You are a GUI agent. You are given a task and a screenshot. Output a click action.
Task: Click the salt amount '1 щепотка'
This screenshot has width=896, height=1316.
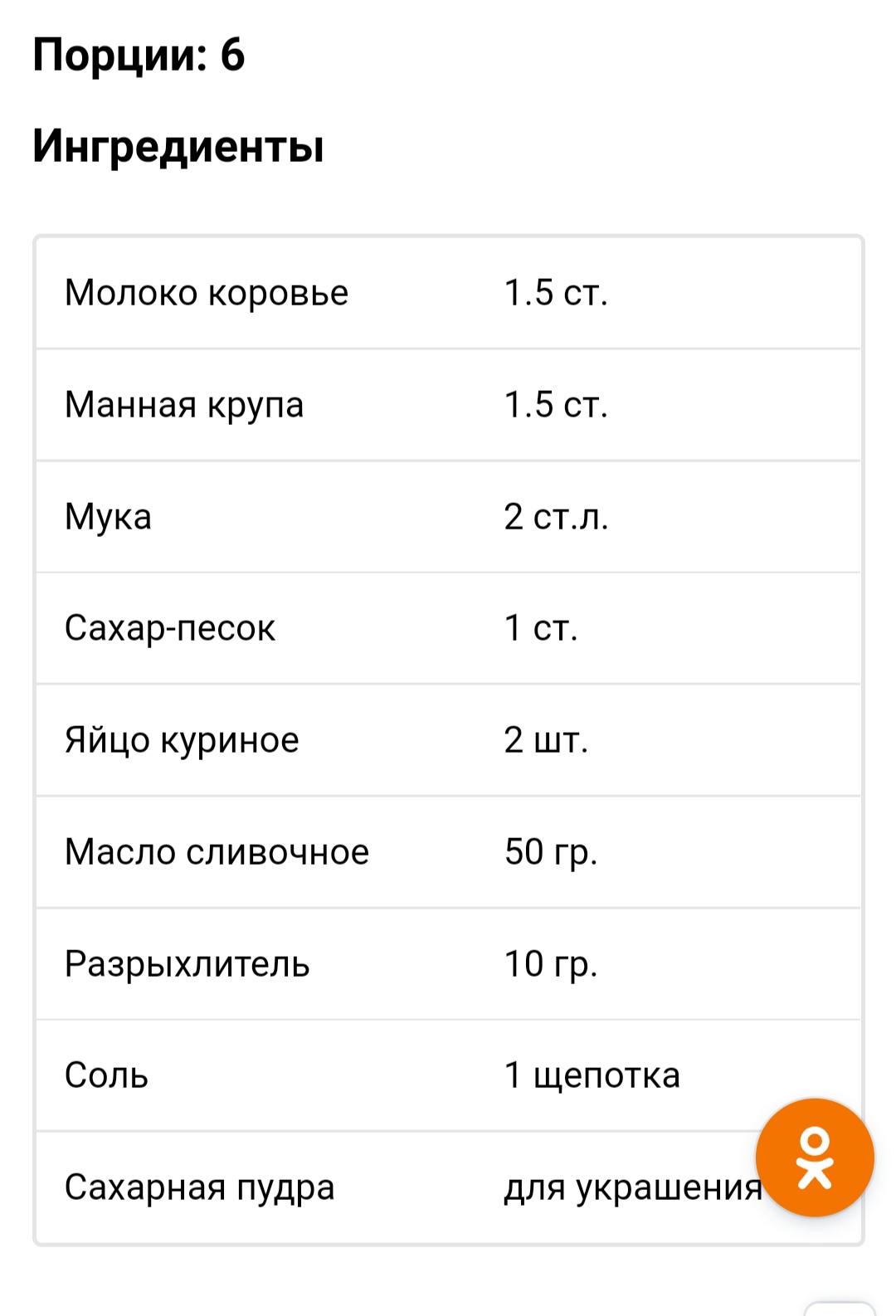click(592, 1075)
